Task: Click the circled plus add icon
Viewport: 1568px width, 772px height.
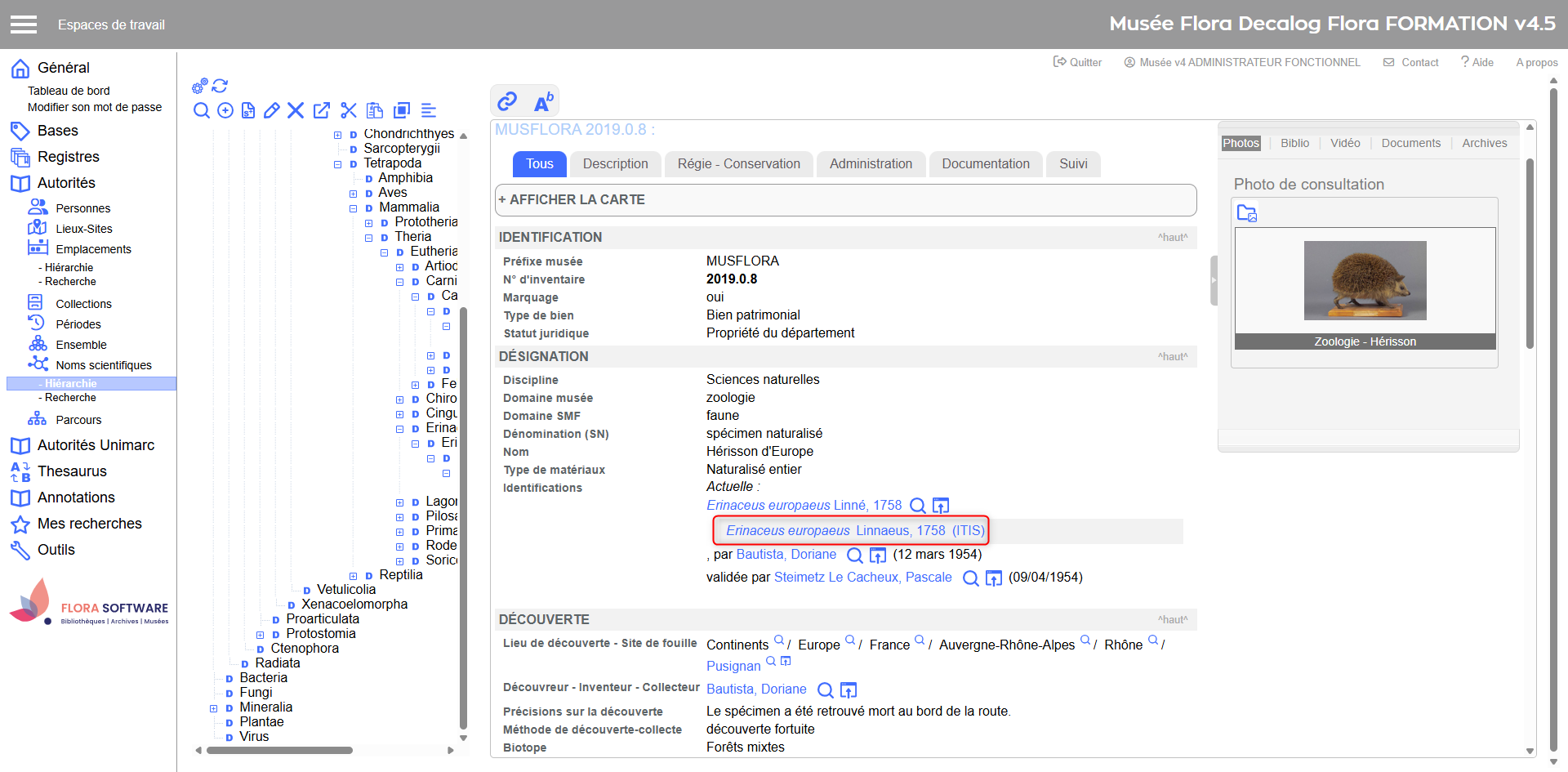Action: (225, 110)
